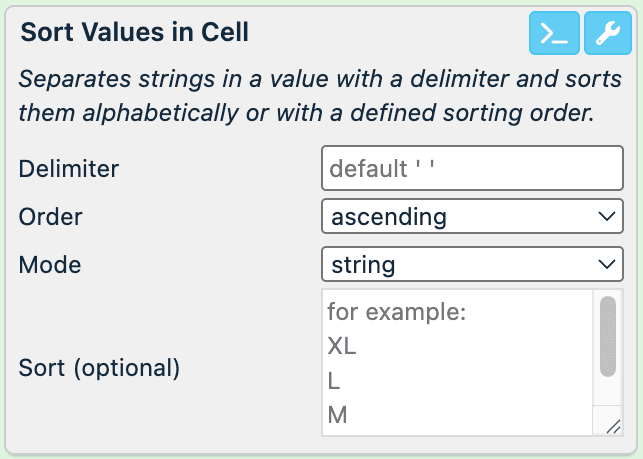Click the scrollbar thumb in the Sort textarea
This screenshot has height=459, width=643.
click(607, 336)
